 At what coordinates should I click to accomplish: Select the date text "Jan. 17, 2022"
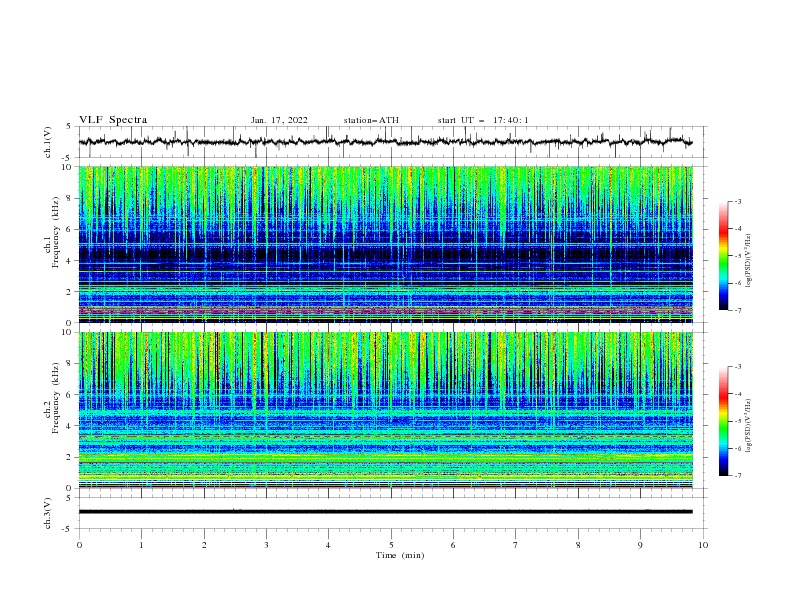(x=279, y=120)
